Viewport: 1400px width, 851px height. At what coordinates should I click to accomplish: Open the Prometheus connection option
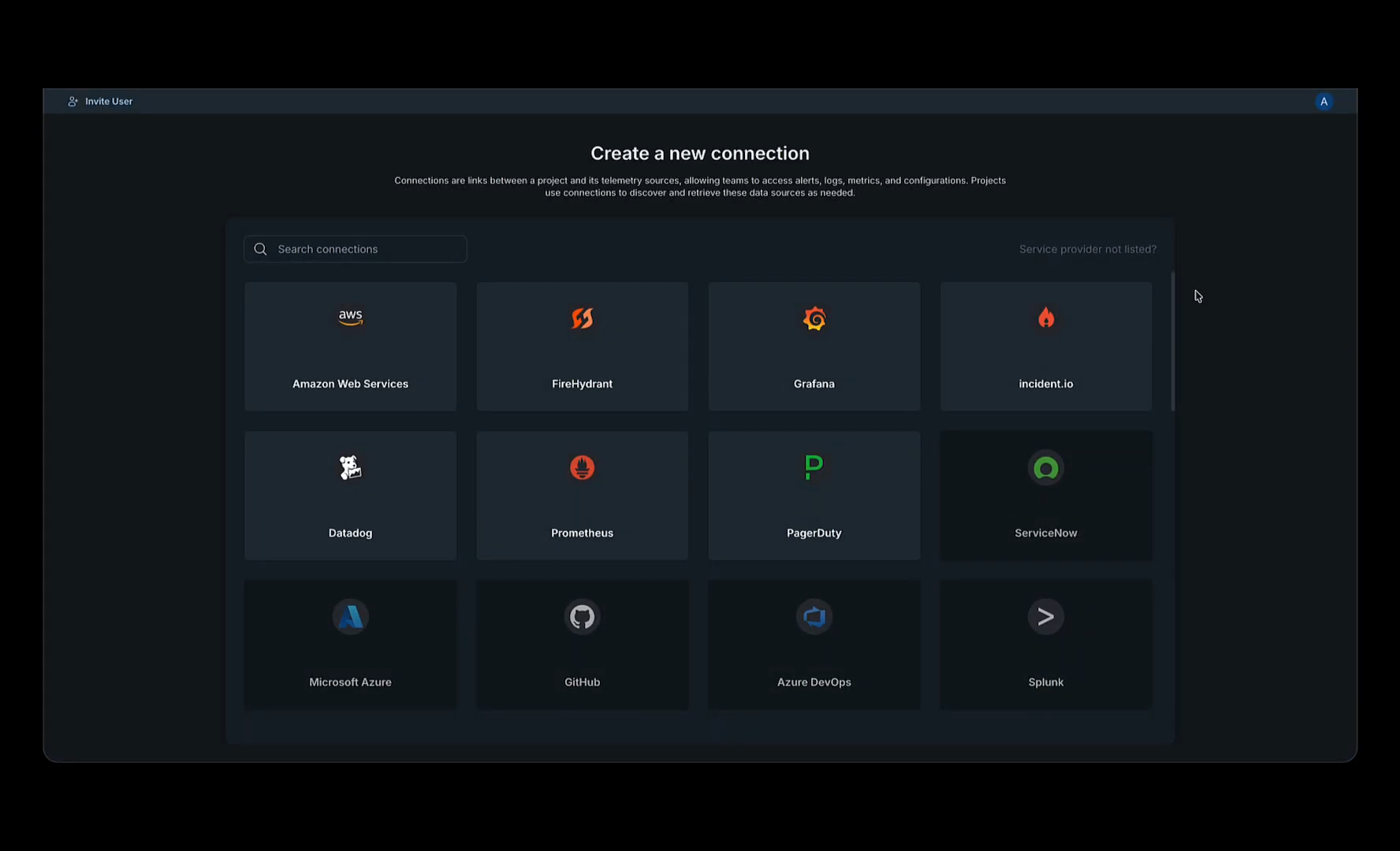coord(582,495)
